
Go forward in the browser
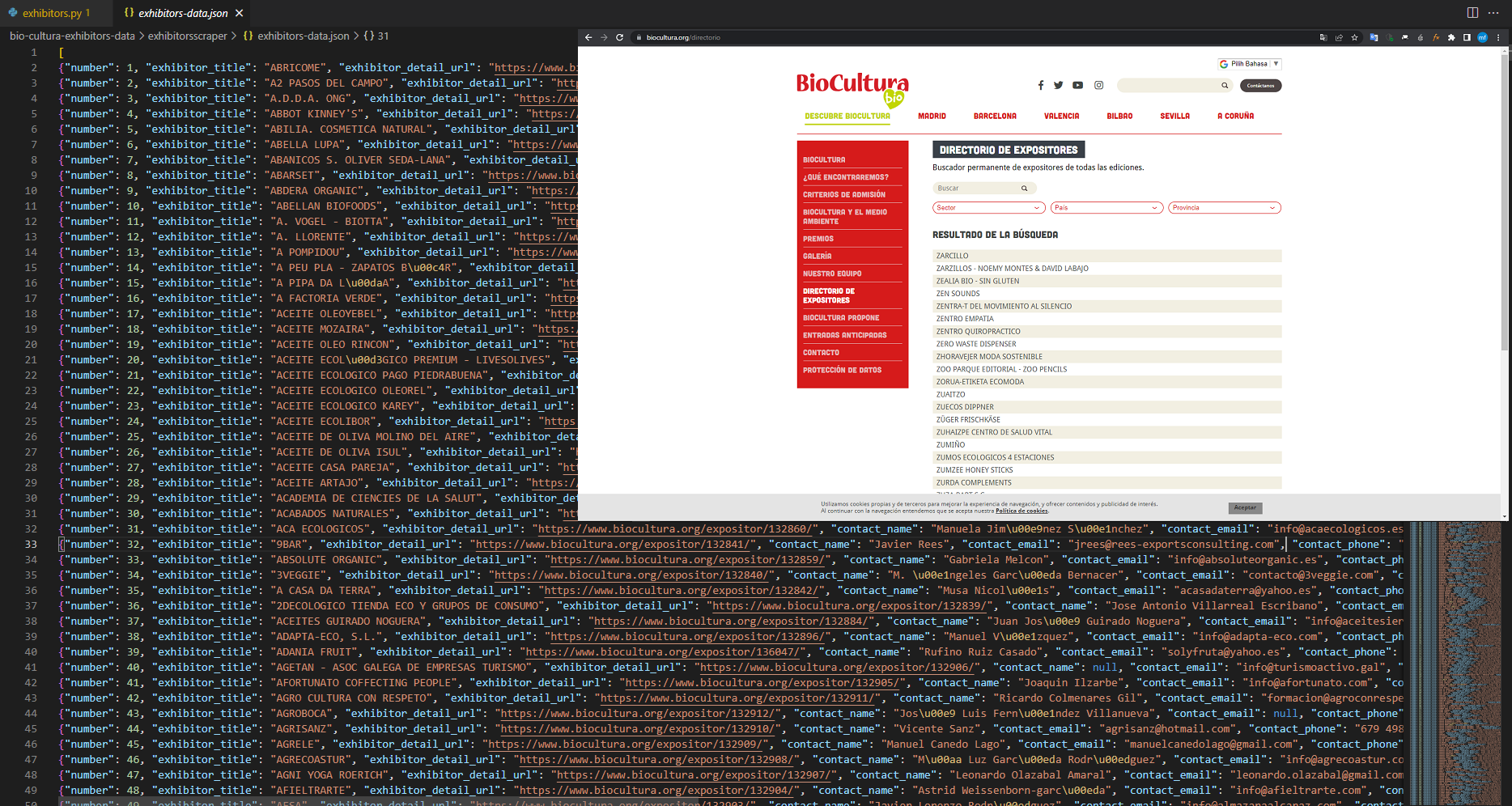(604, 37)
